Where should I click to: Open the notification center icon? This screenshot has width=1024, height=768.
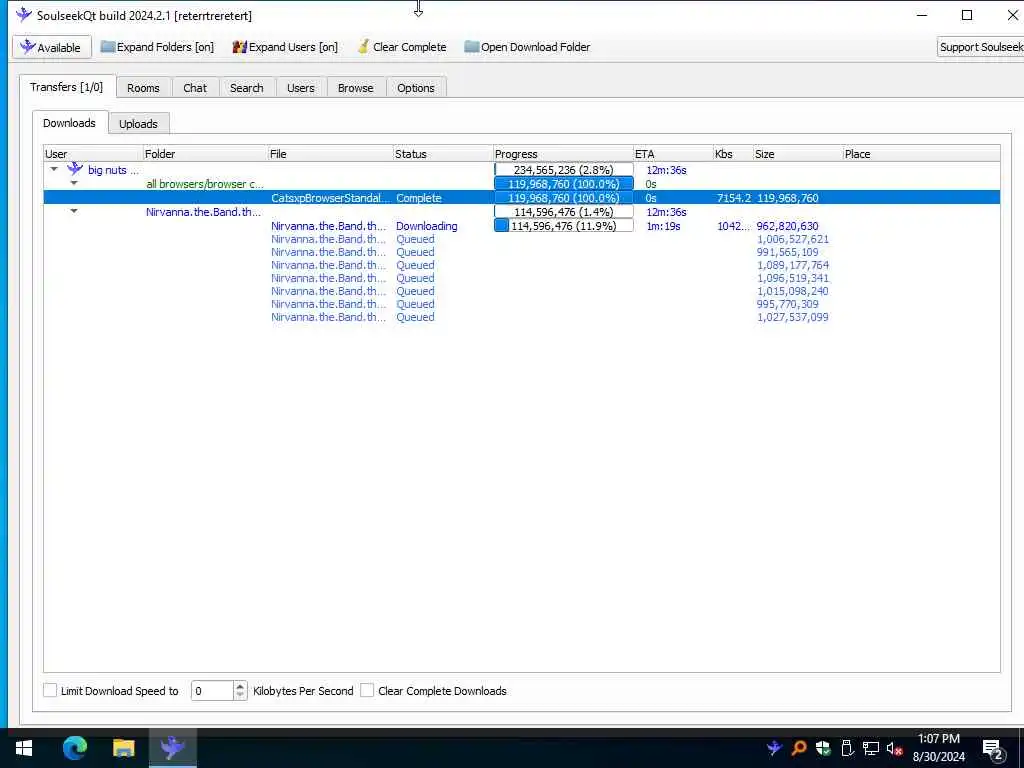[993, 750]
